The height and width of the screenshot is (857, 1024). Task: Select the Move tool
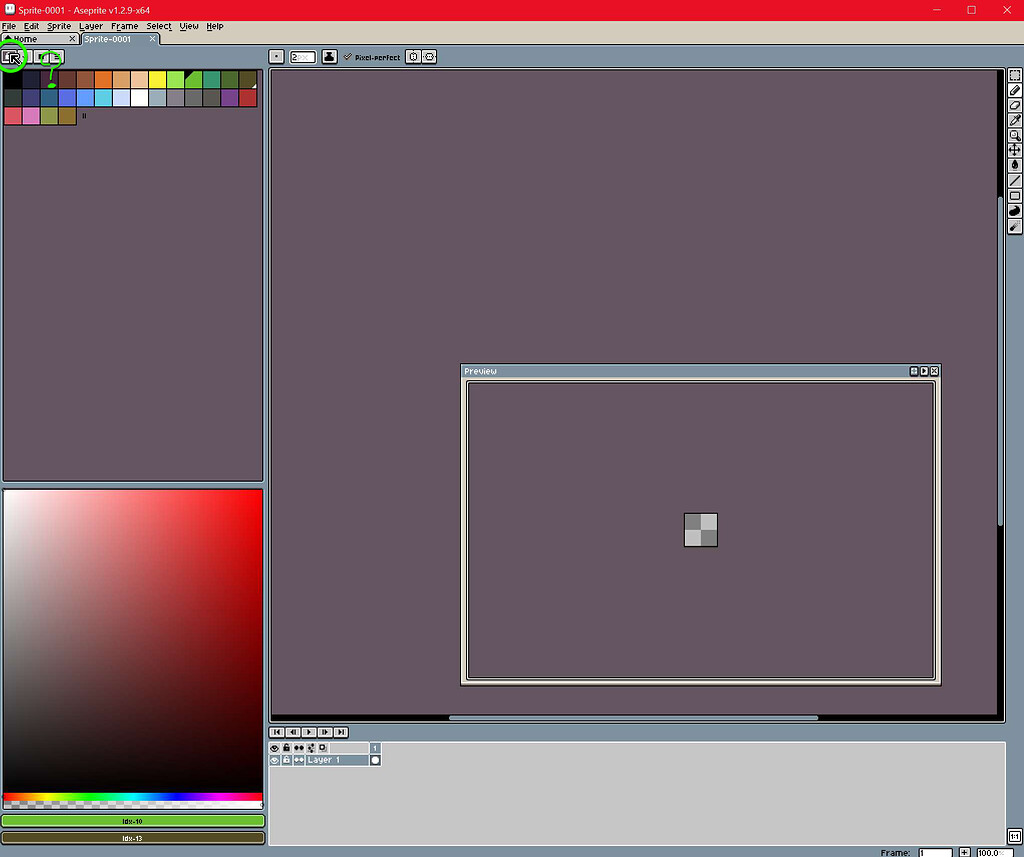(1015, 150)
